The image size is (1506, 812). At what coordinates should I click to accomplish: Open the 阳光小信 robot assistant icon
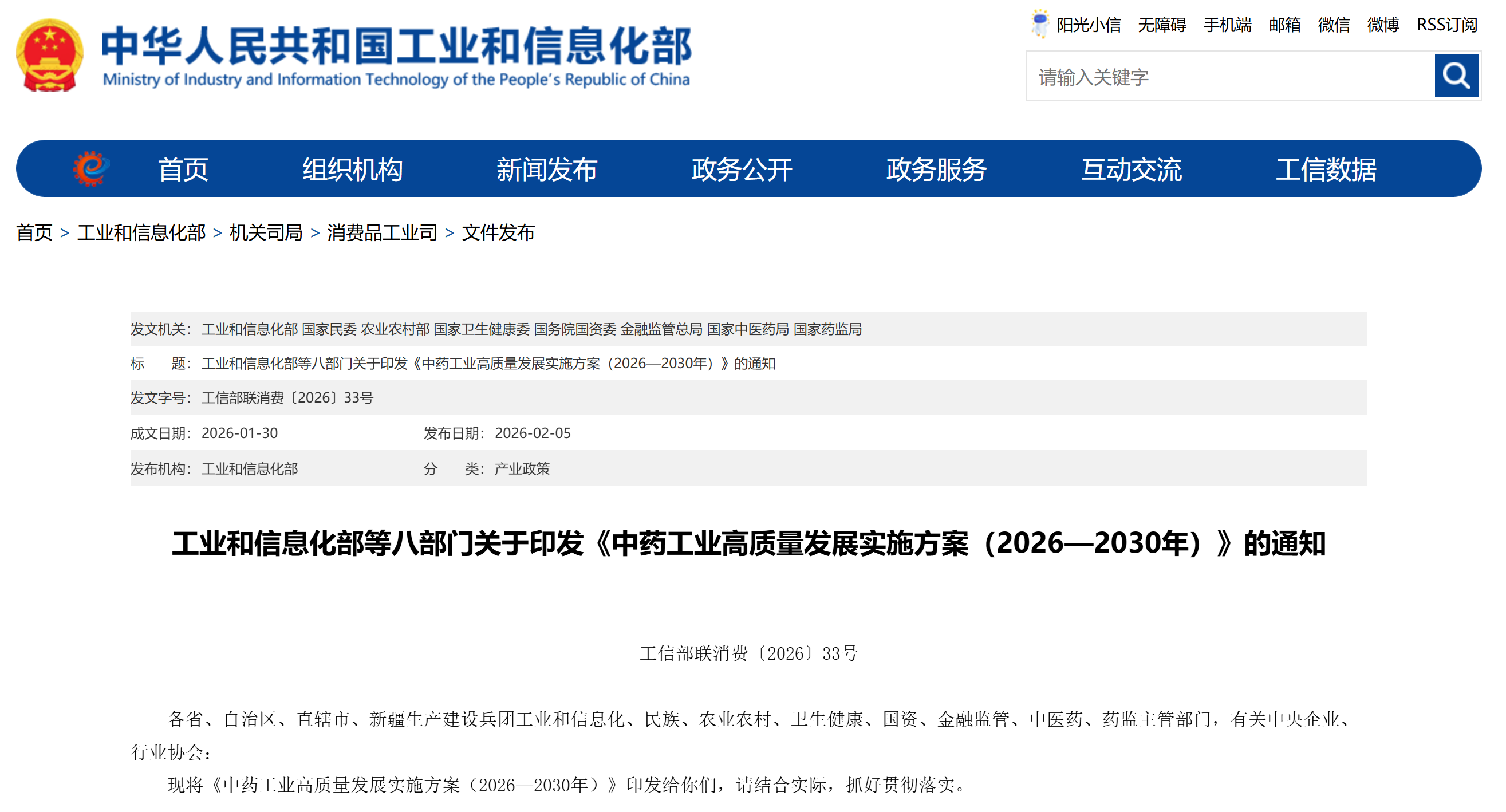point(1039,24)
